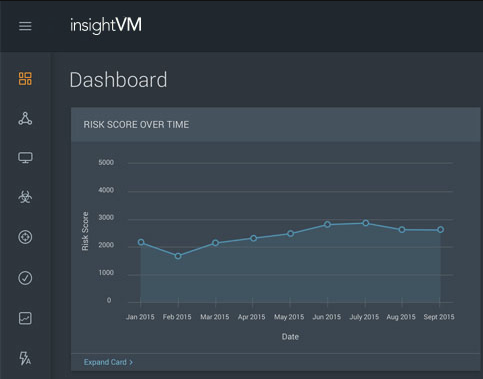This screenshot has height=379, width=483.
Task: Click the Expand Card link
Action: click(x=108, y=362)
